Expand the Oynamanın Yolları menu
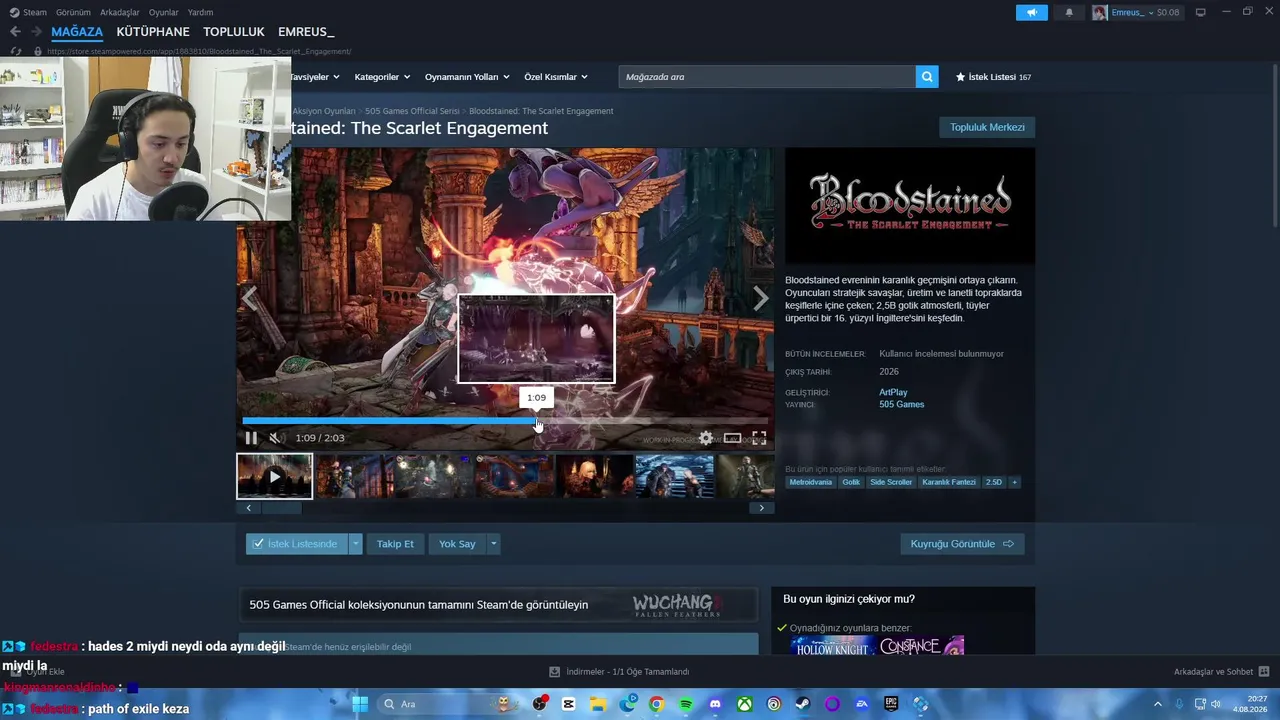This screenshot has width=1280, height=720. click(x=467, y=77)
